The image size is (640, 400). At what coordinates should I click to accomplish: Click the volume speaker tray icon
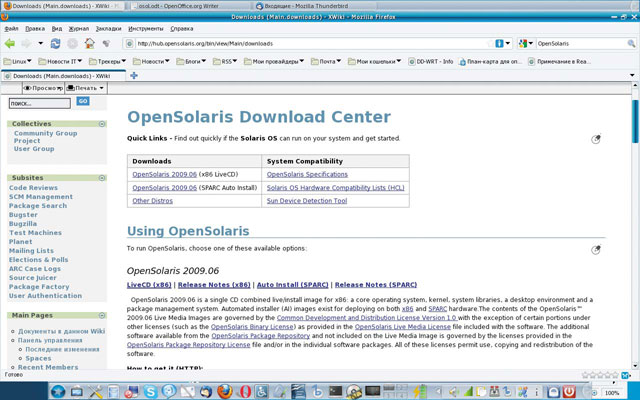[x=454, y=391]
